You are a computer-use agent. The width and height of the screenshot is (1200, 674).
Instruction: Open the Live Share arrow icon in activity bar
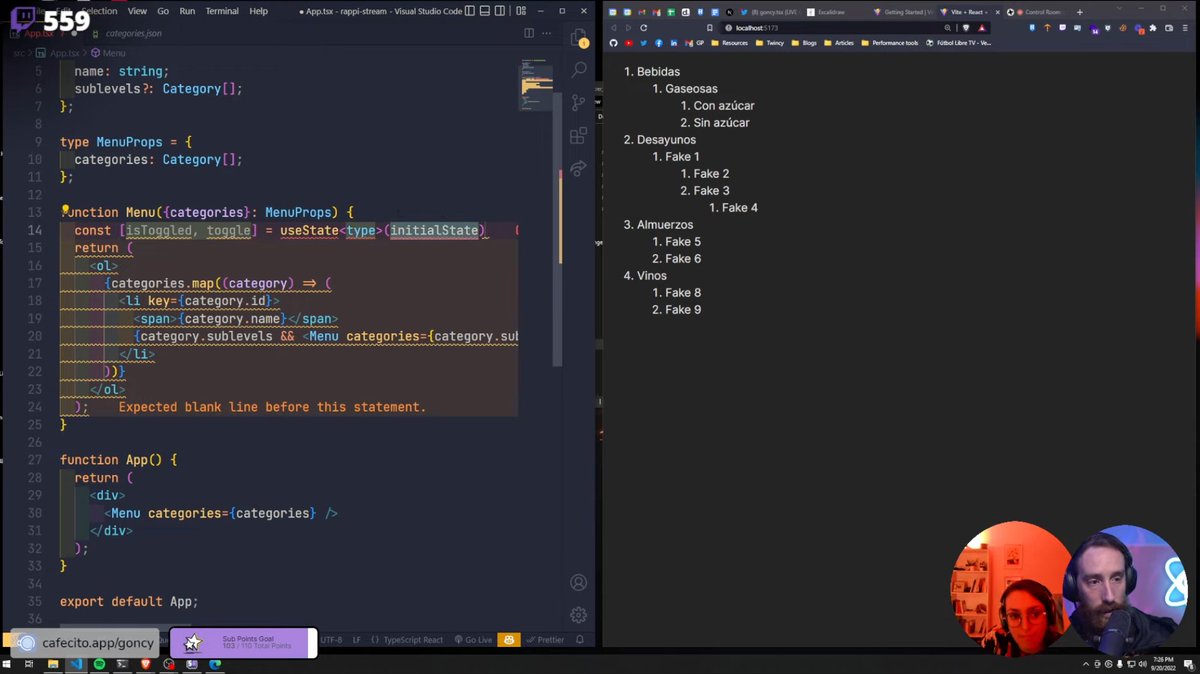point(578,168)
